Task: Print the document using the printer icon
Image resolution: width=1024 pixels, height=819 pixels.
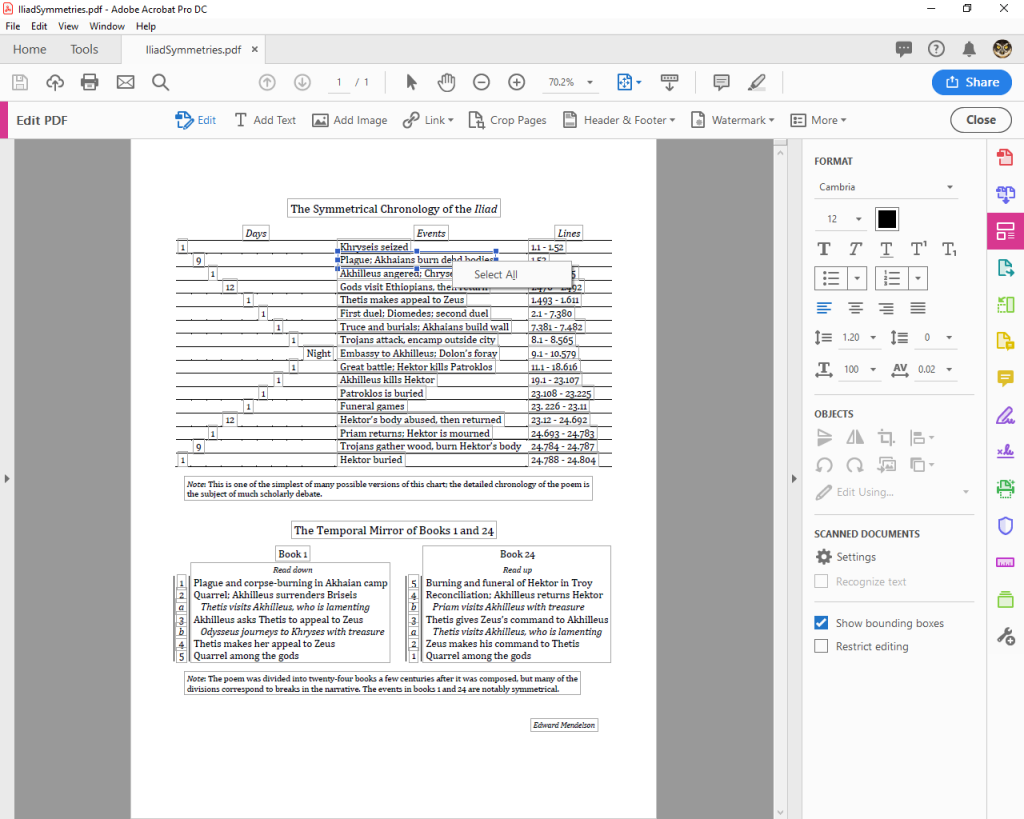Action: (x=89, y=82)
